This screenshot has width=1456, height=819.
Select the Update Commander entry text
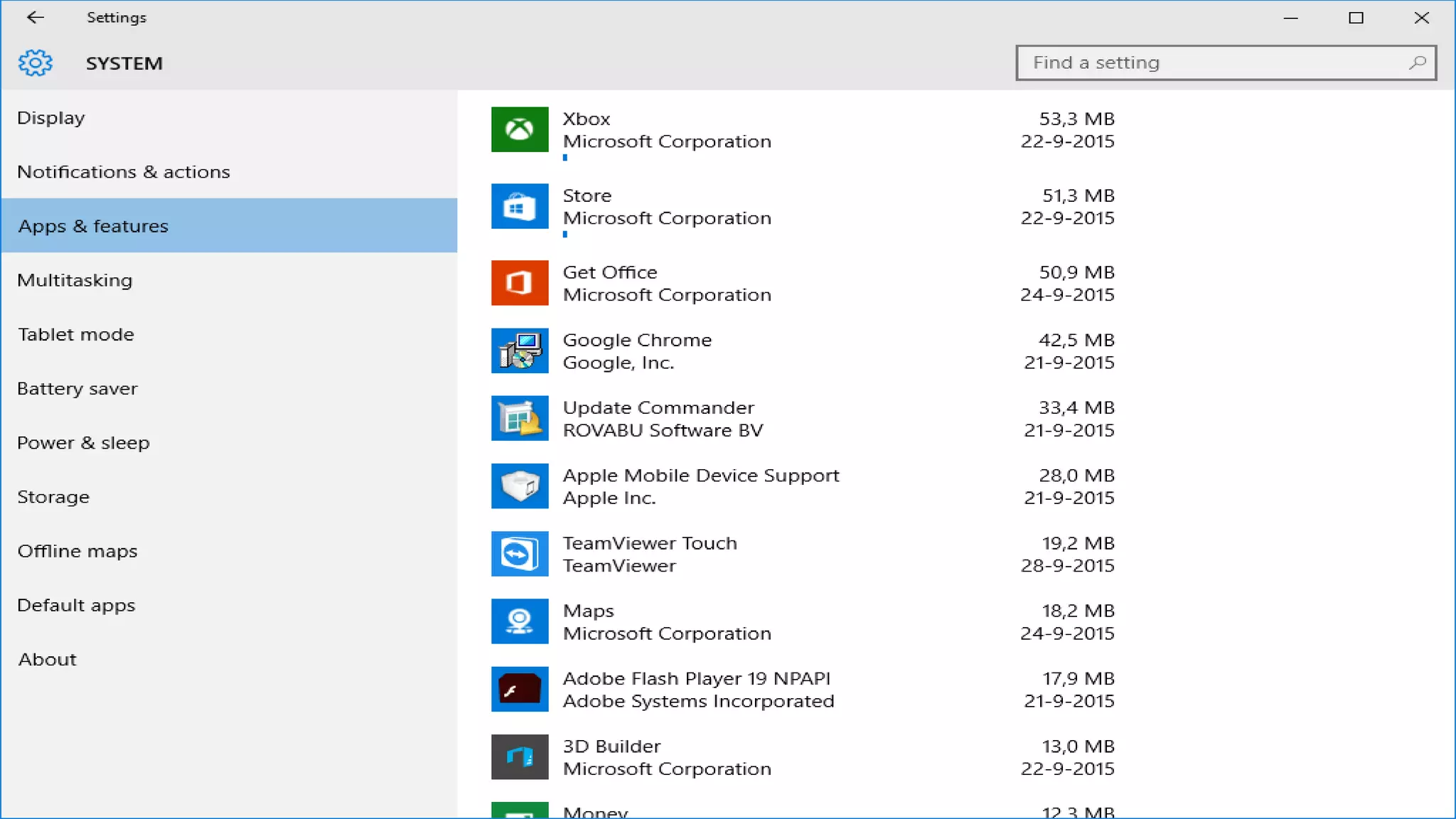tap(658, 407)
